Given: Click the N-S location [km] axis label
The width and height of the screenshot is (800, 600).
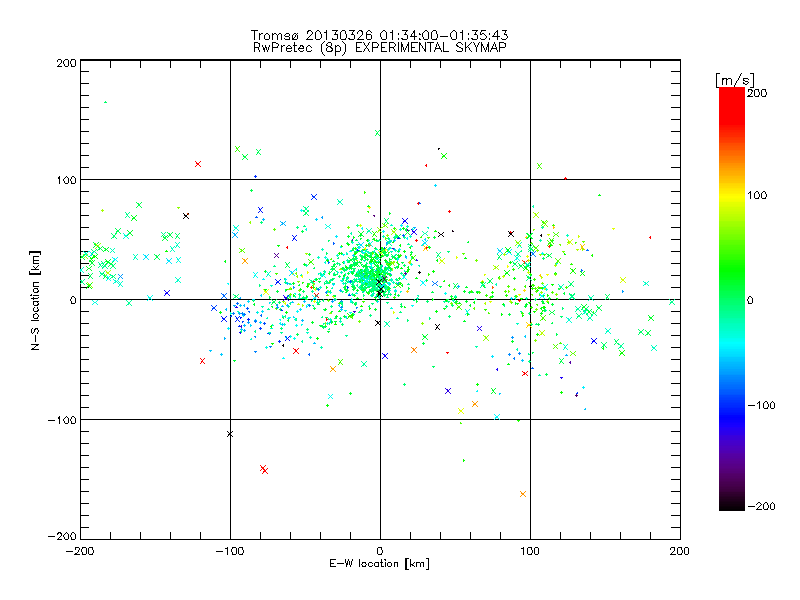Looking at the screenshot, I should coord(35,301).
